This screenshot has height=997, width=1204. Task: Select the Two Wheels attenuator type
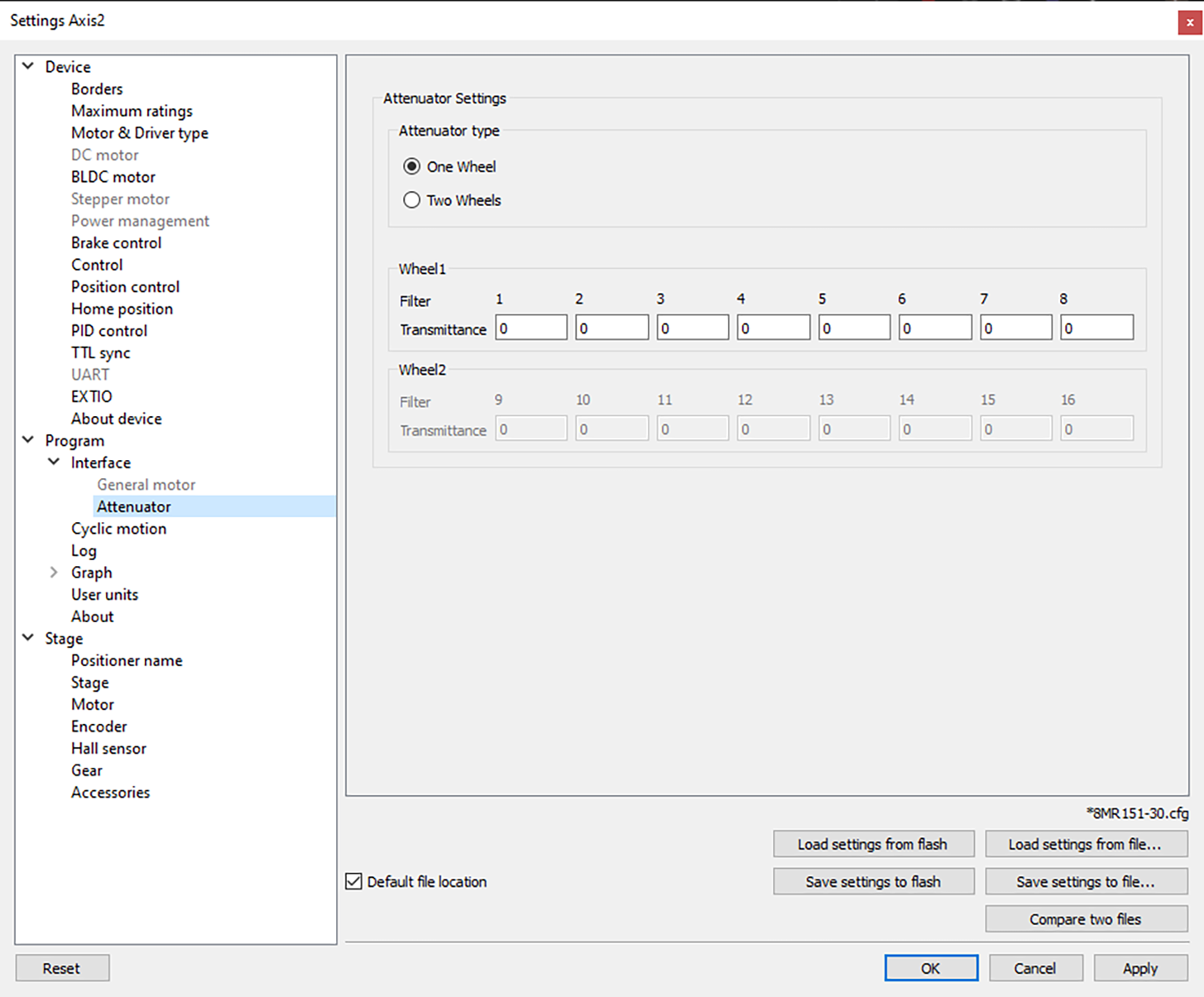click(411, 200)
